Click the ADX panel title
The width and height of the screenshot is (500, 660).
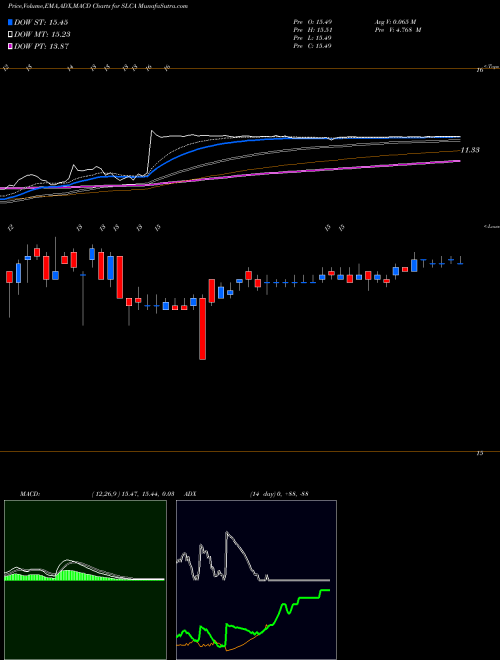190,494
